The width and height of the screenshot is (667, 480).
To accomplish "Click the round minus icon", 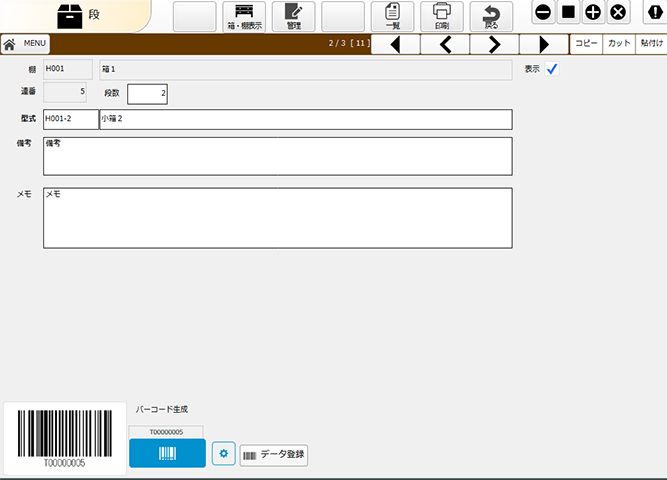I will [543, 13].
